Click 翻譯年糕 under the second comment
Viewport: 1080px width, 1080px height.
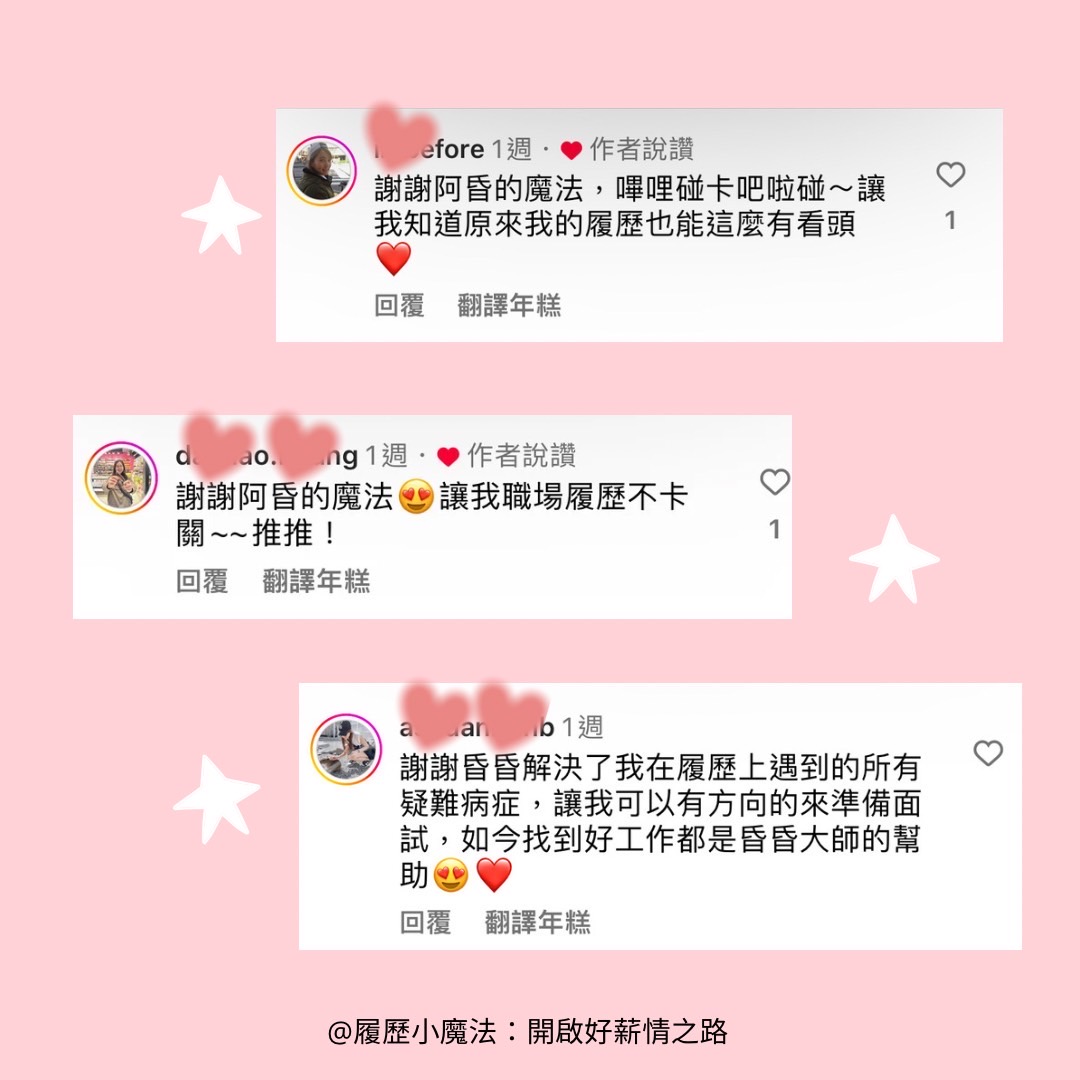316,581
